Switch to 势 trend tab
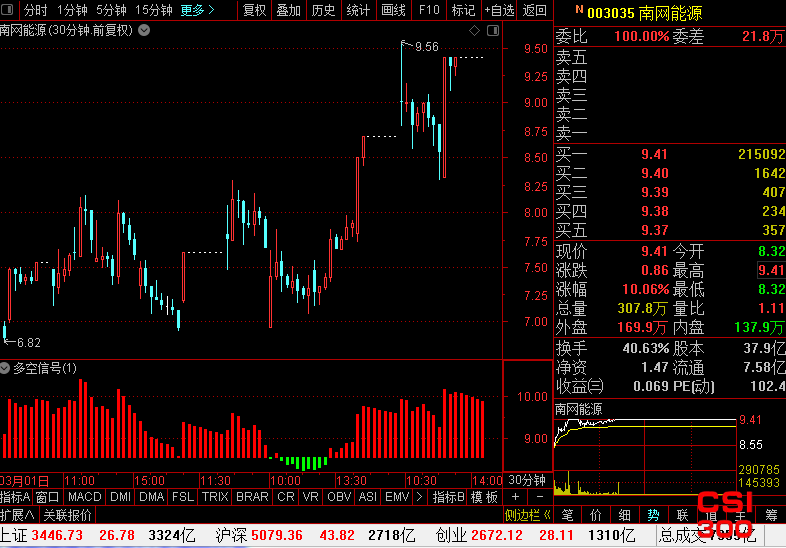Screen dimensions: 786x548 pyautogui.click(x=653, y=515)
